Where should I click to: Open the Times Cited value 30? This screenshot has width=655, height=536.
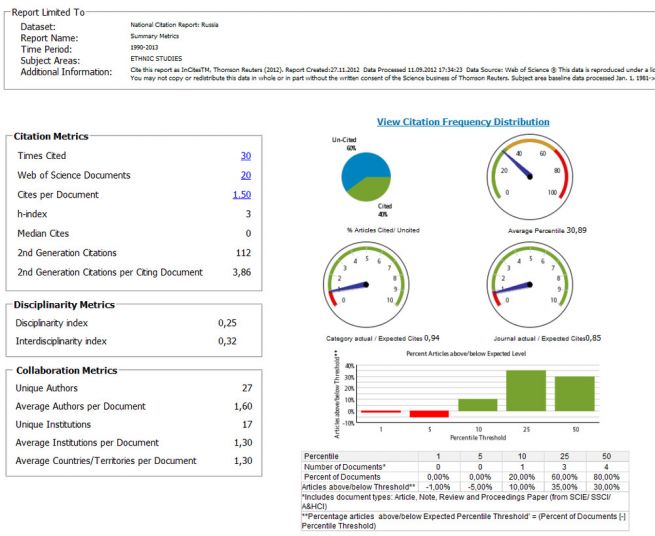coord(246,156)
